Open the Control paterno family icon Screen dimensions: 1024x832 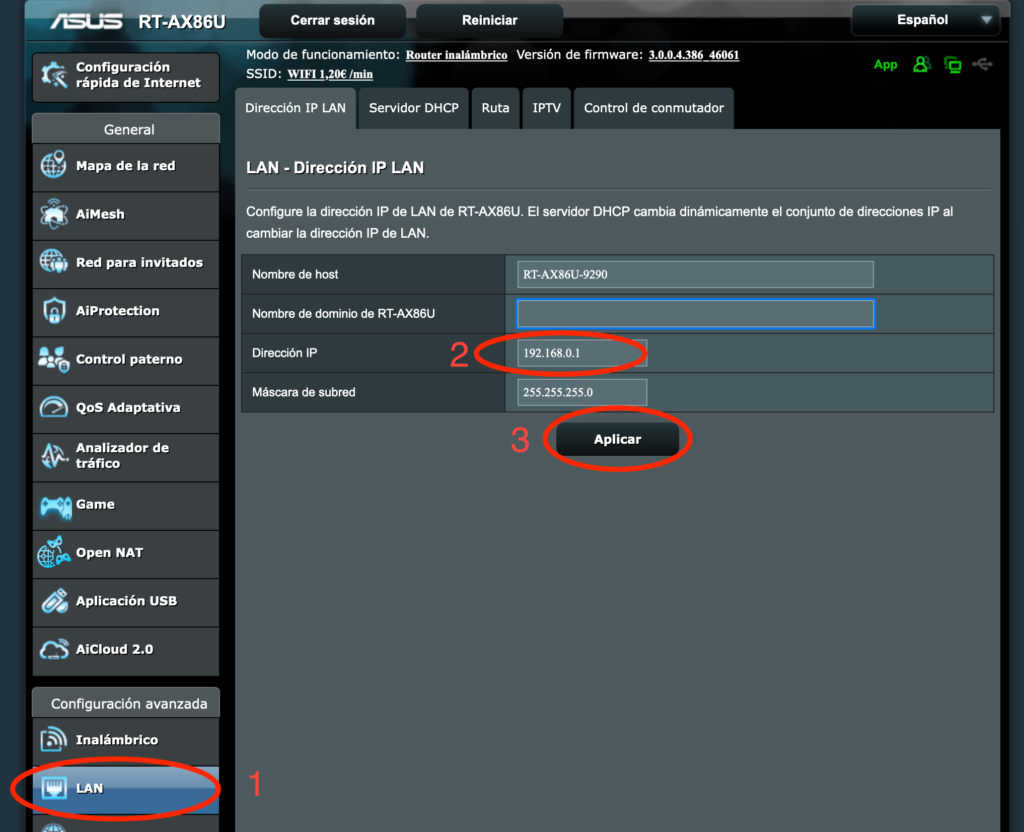[54, 359]
